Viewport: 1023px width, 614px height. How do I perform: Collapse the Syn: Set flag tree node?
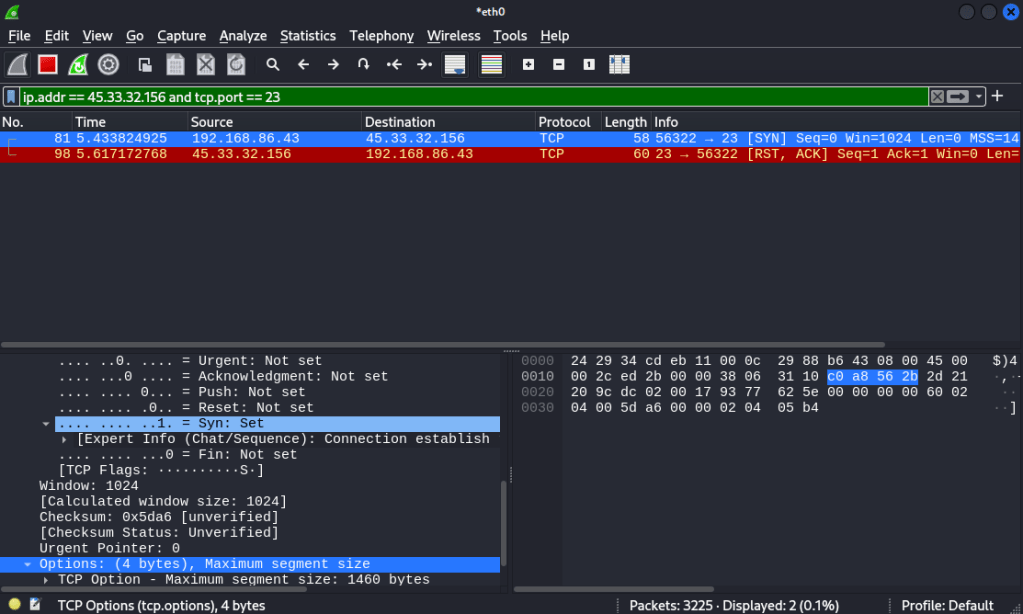point(46,424)
